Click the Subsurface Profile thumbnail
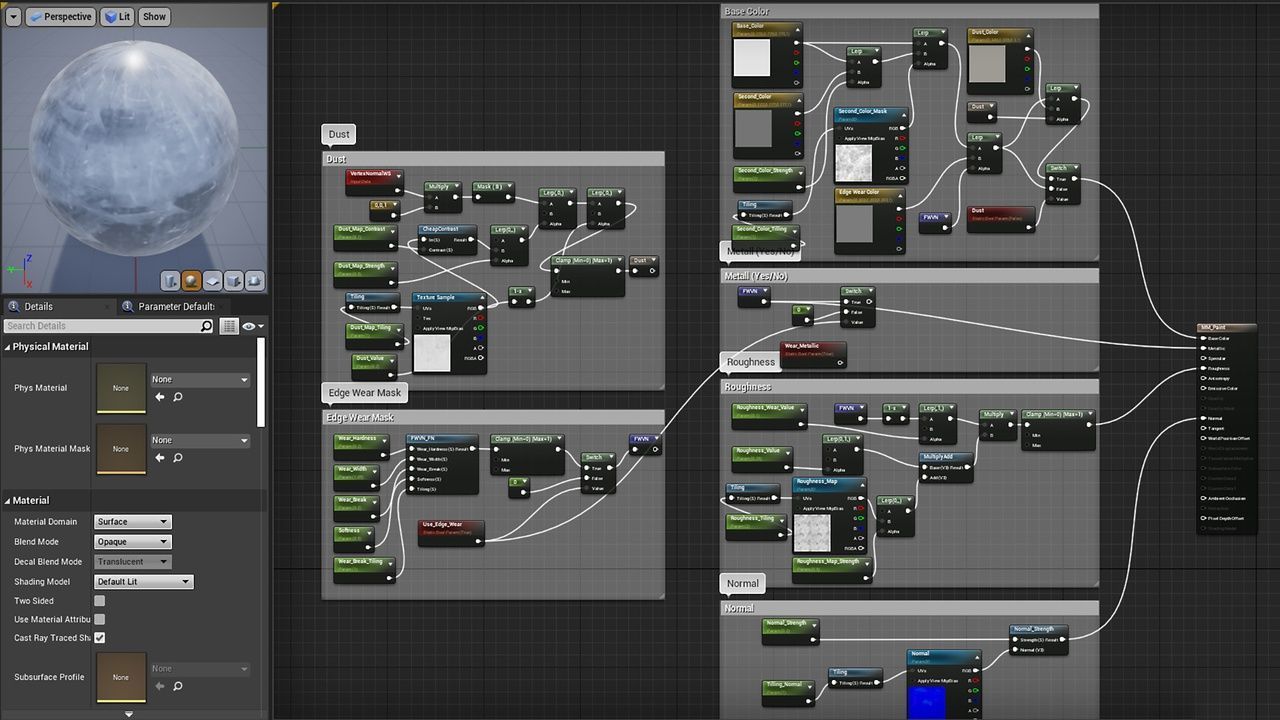The width and height of the screenshot is (1280, 720). [x=121, y=677]
